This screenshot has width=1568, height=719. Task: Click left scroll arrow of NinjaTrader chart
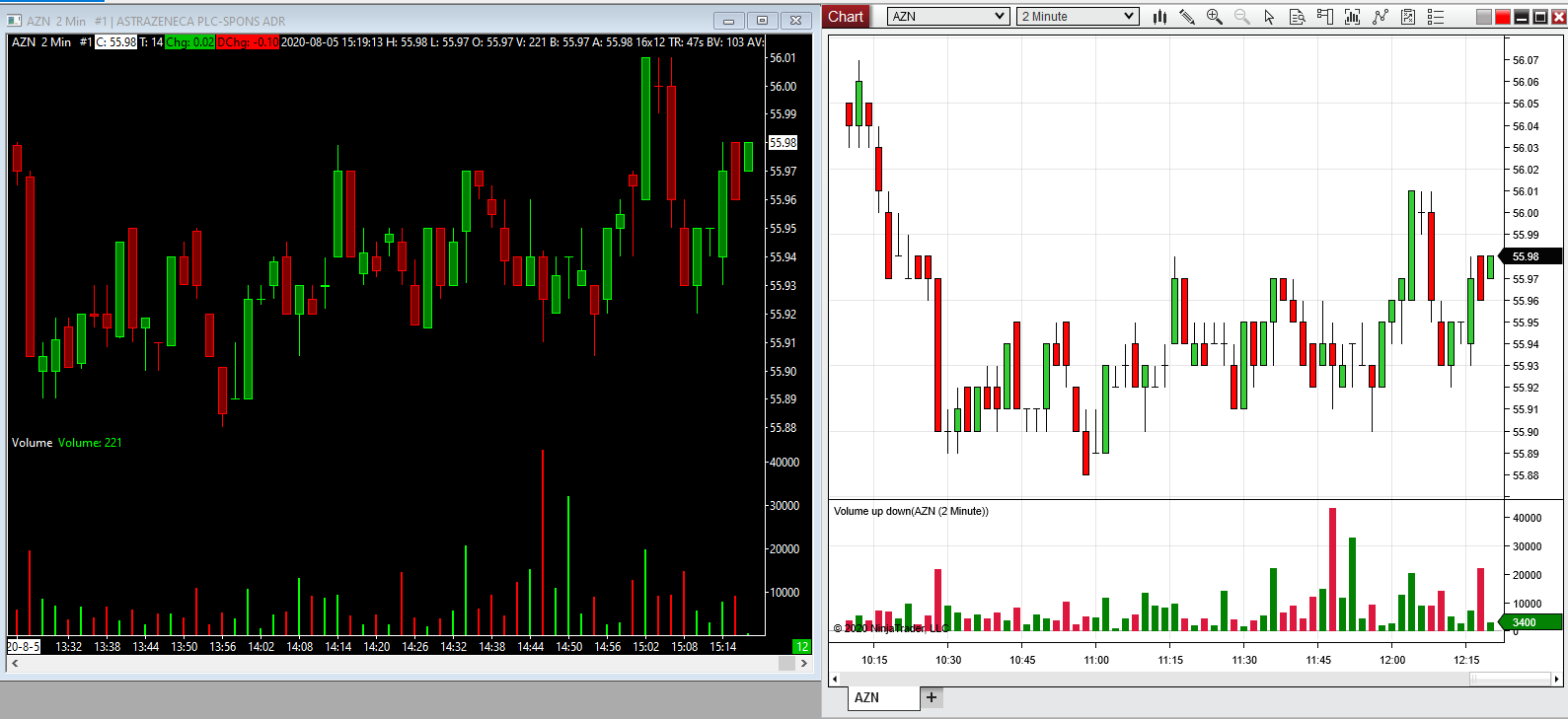pyautogui.click(x=835, y=679)
